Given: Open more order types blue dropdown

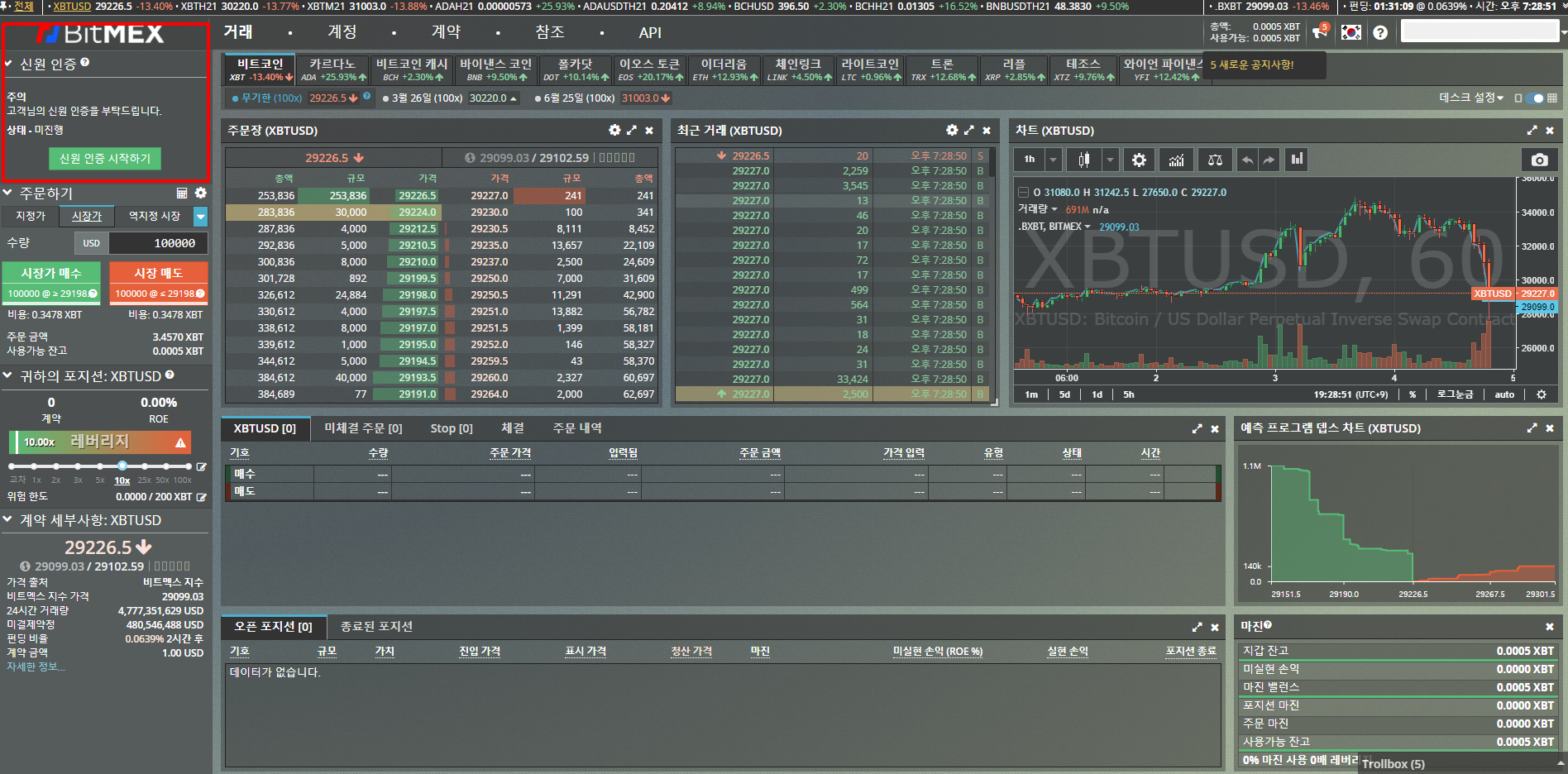Looking at the screenshot, I should (x=200, y=217).
